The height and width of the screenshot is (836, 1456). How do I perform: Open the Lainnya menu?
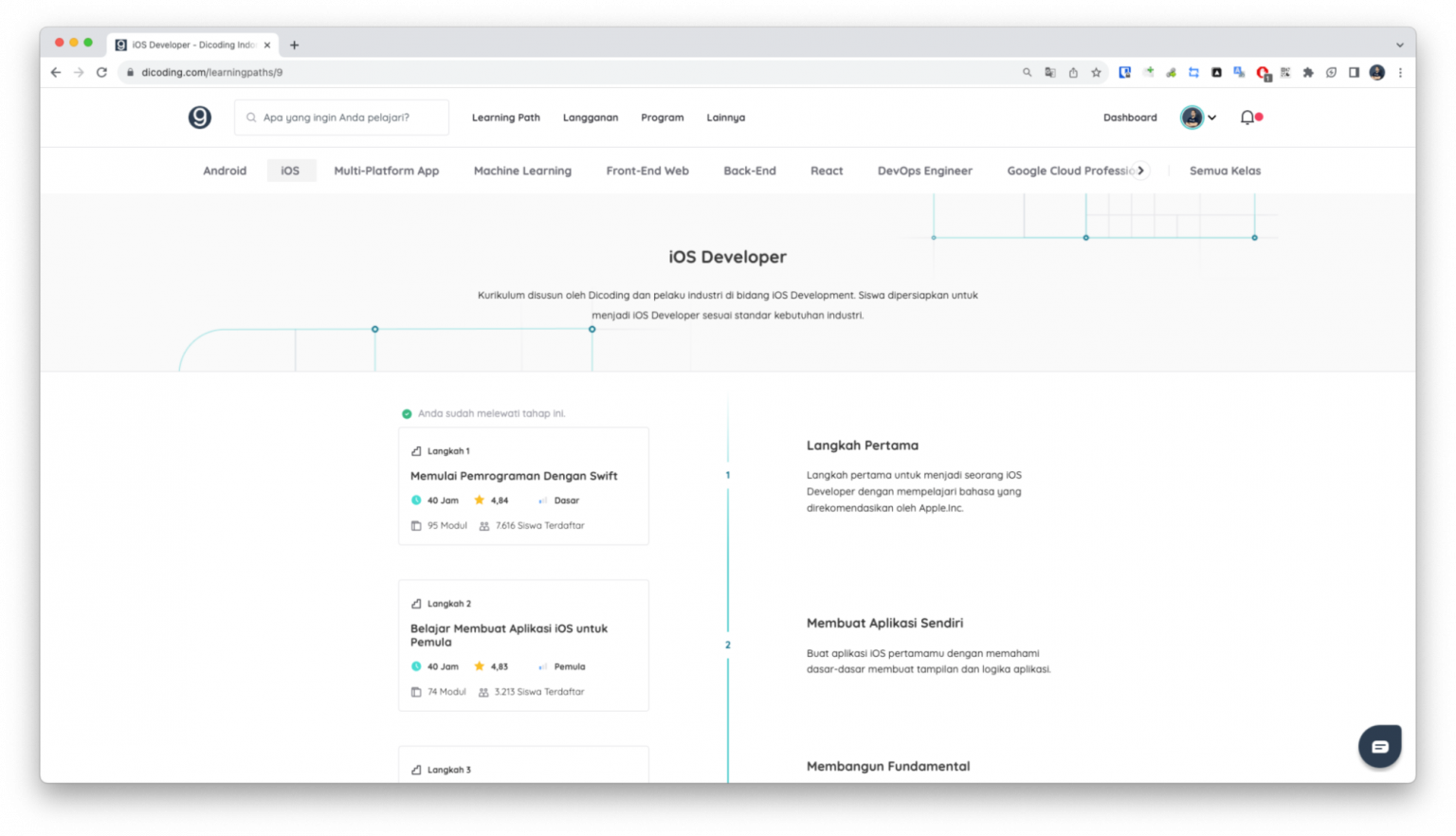[x=725, y=118]
